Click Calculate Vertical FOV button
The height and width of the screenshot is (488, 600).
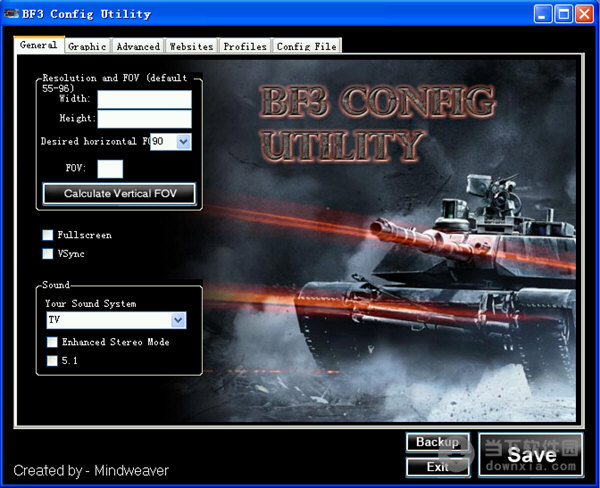coord(119,194)
